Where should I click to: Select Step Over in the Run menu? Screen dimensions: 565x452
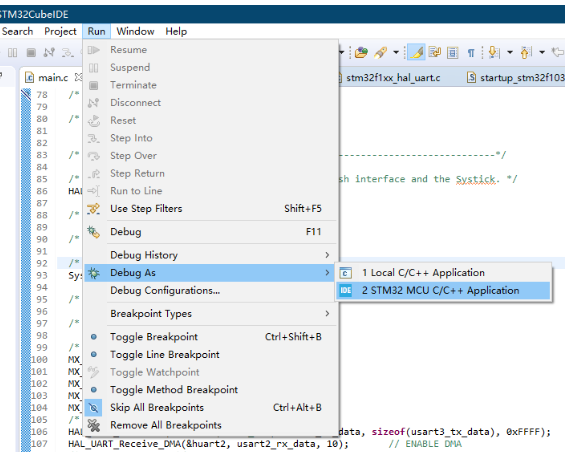coord(210,156)
